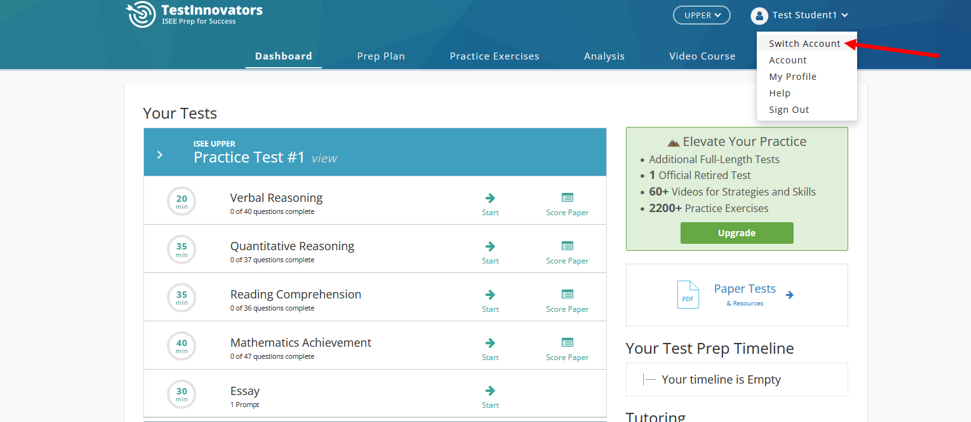
Task: Click the PDF document icon
Action: point(687,295)
